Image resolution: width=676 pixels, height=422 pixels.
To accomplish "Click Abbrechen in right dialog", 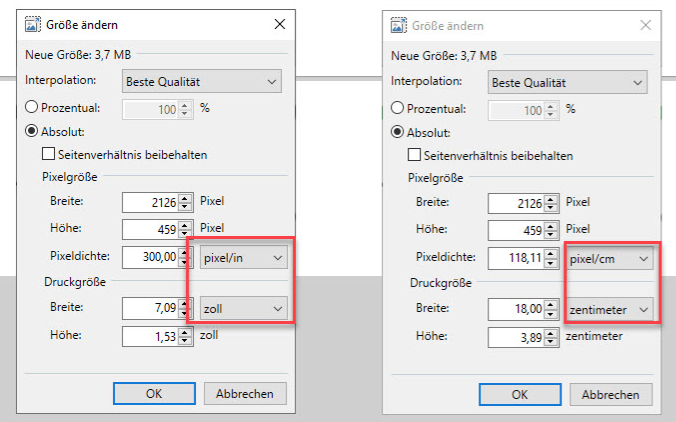I will pyautogui.click(x=611, y=394).
